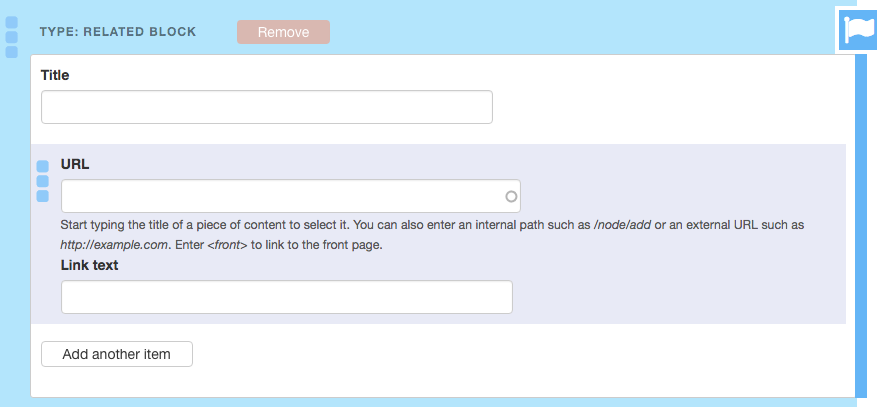
Task: Grab the Related Block drag handle
Action: coord(12,37)
